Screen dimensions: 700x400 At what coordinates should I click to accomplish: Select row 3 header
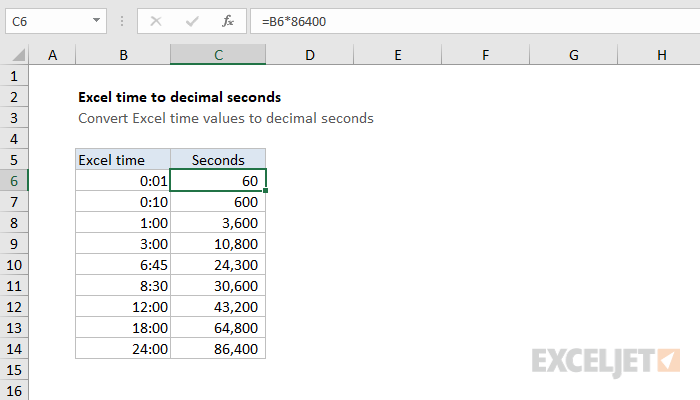click(14, 118)
